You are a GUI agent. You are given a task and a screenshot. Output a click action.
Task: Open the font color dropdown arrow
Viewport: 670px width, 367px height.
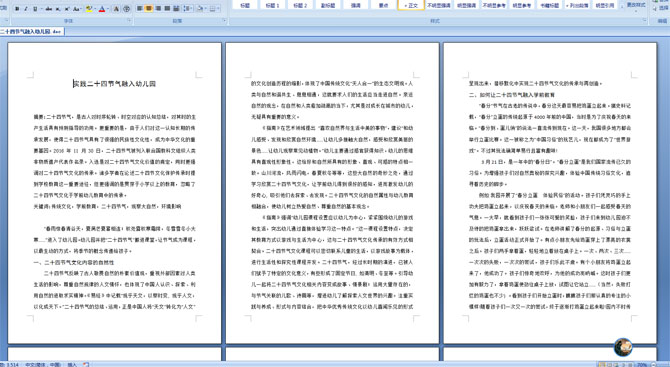click(108, 9)
